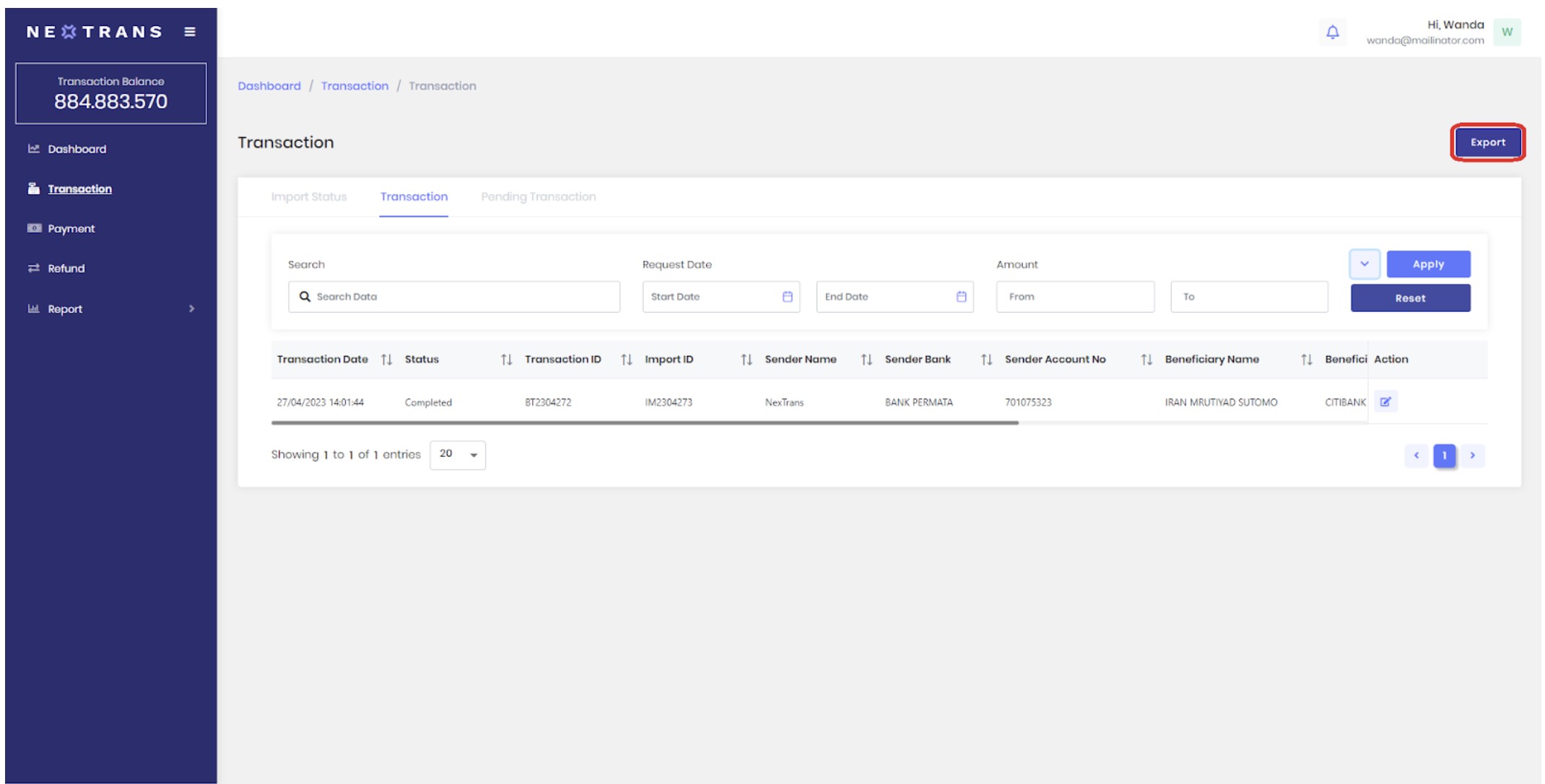Switch to the Pending Transaction tab
Screen dimensions: 1545x784
(538, 196)
